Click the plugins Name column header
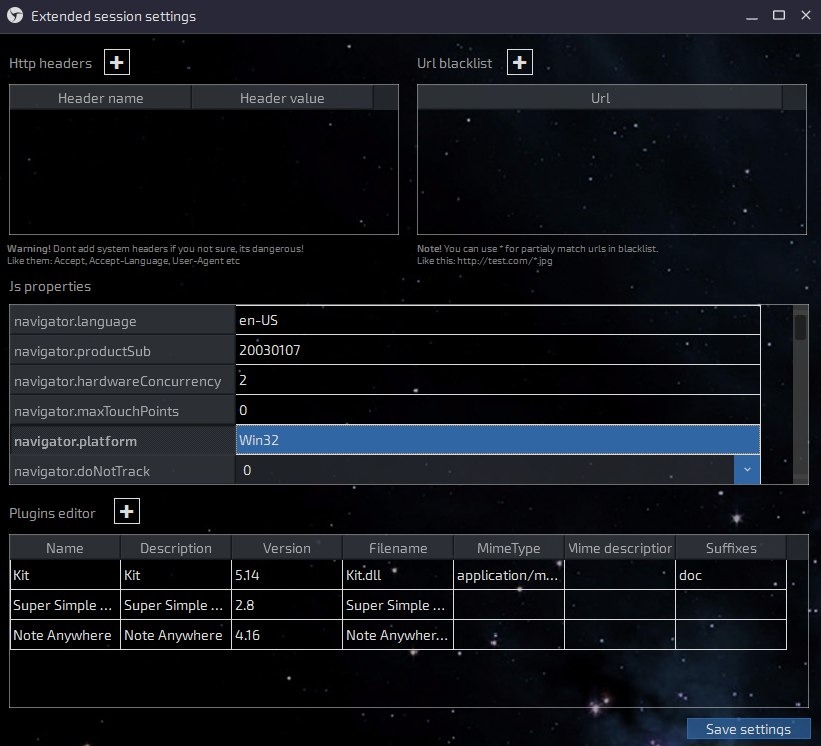Viewport: 821px width, 746px height. tap(65, 548)
